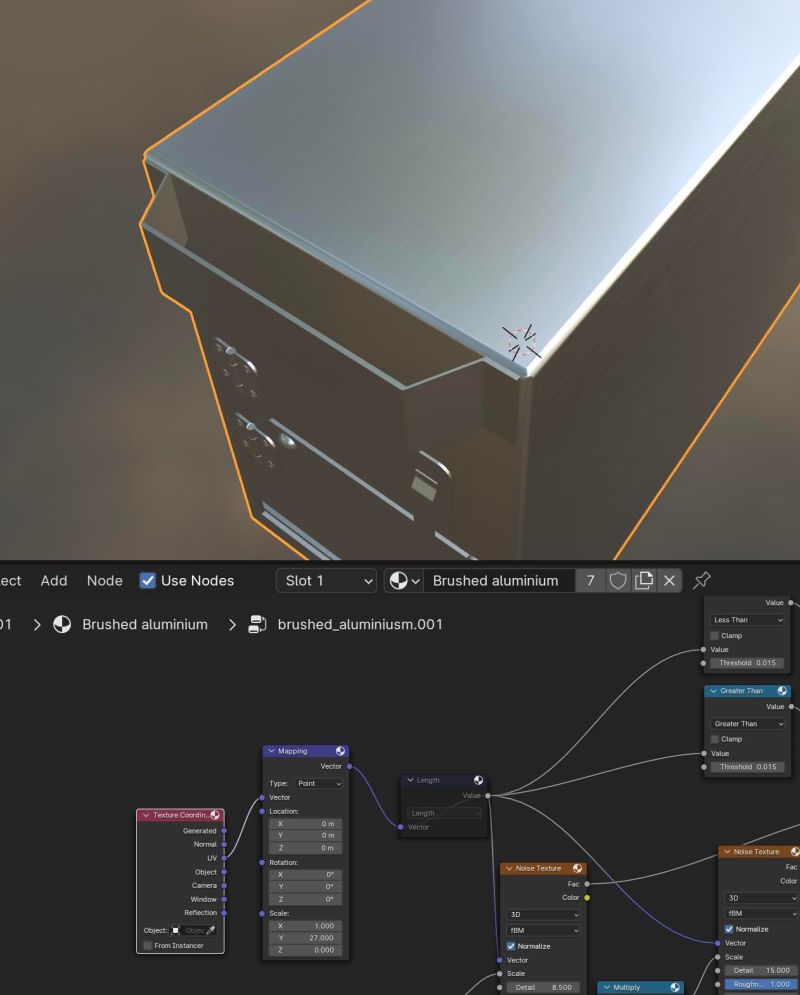Screen dimensions: 800x995
Task: Open the material browse icon next to Slot 1
Action: [x=397, y=581]
